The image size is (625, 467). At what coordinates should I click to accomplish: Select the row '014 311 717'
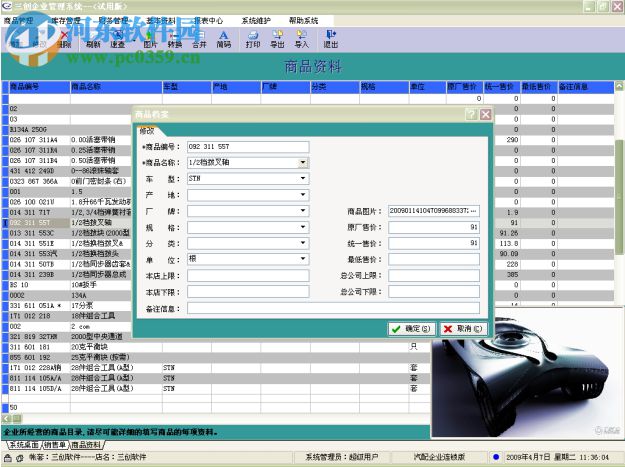click(x=68, y=212)
